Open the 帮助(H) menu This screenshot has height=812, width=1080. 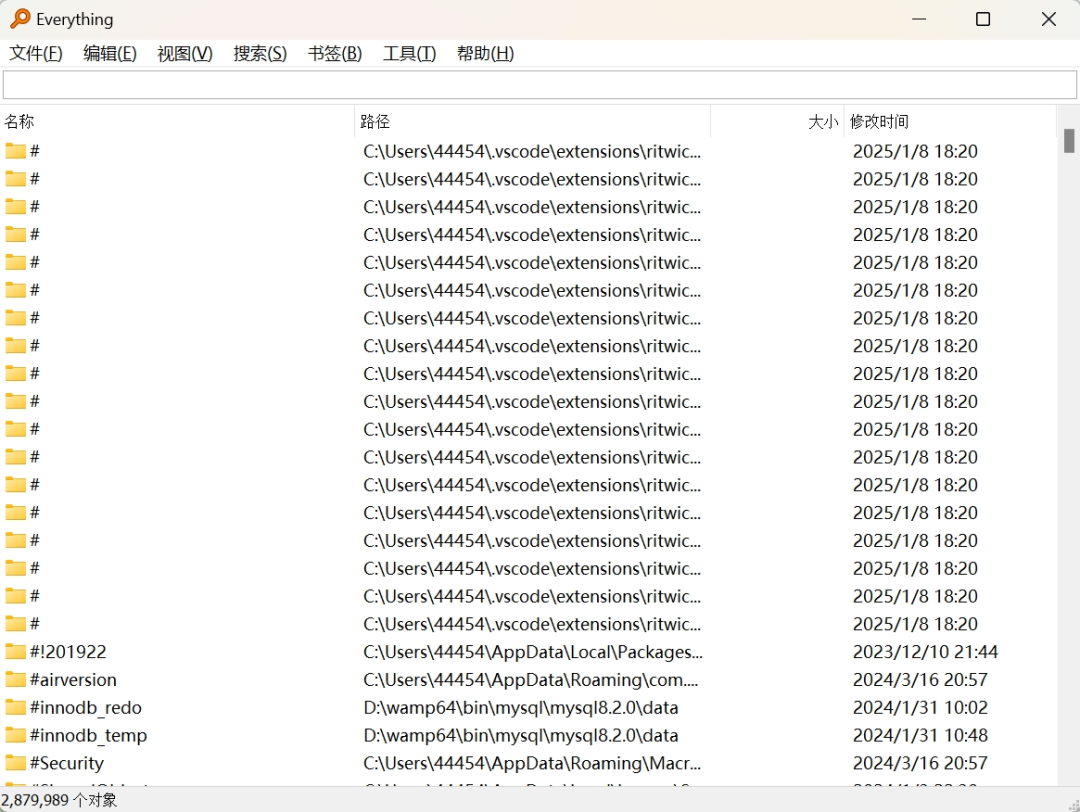[x=486, y=53]
